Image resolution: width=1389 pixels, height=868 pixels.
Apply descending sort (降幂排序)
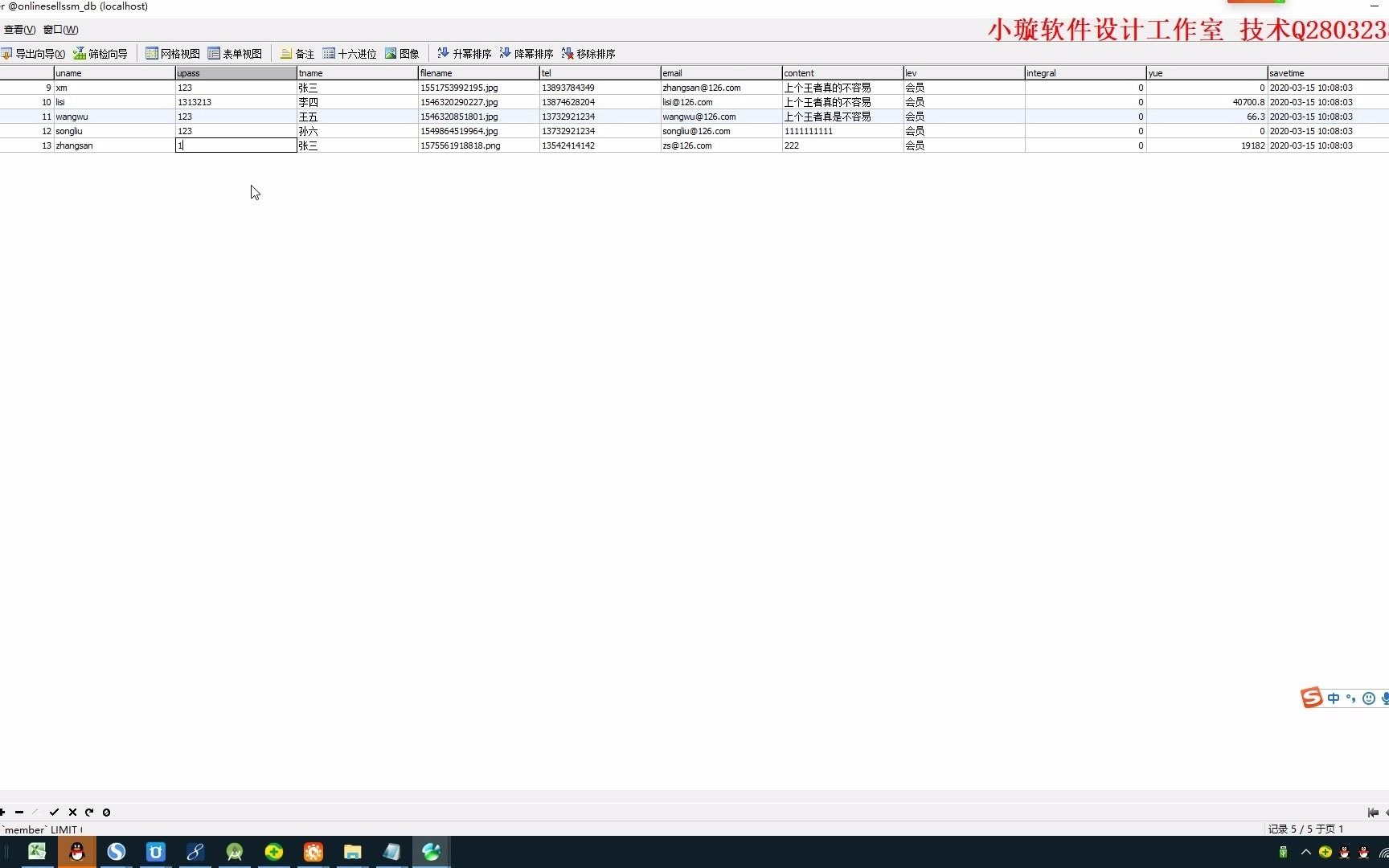click(527, 54)
